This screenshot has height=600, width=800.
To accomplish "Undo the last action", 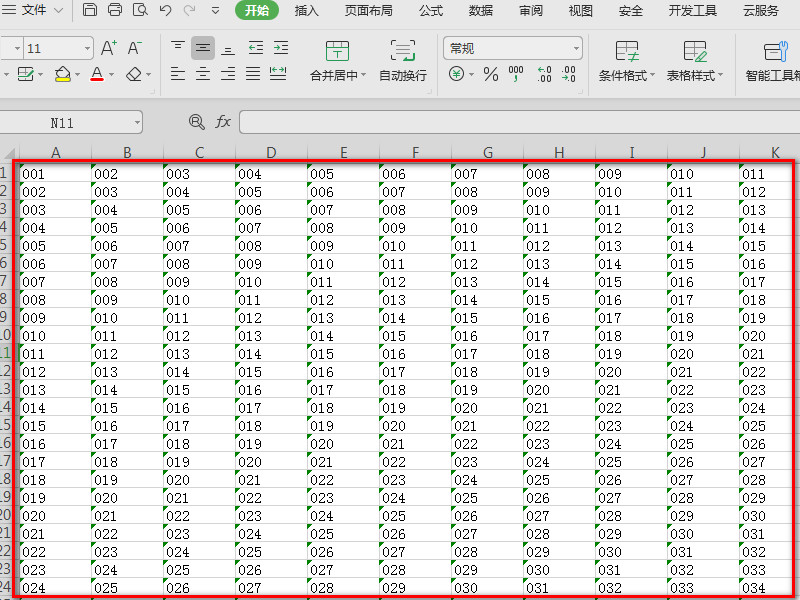I will (x=165, y=10).
